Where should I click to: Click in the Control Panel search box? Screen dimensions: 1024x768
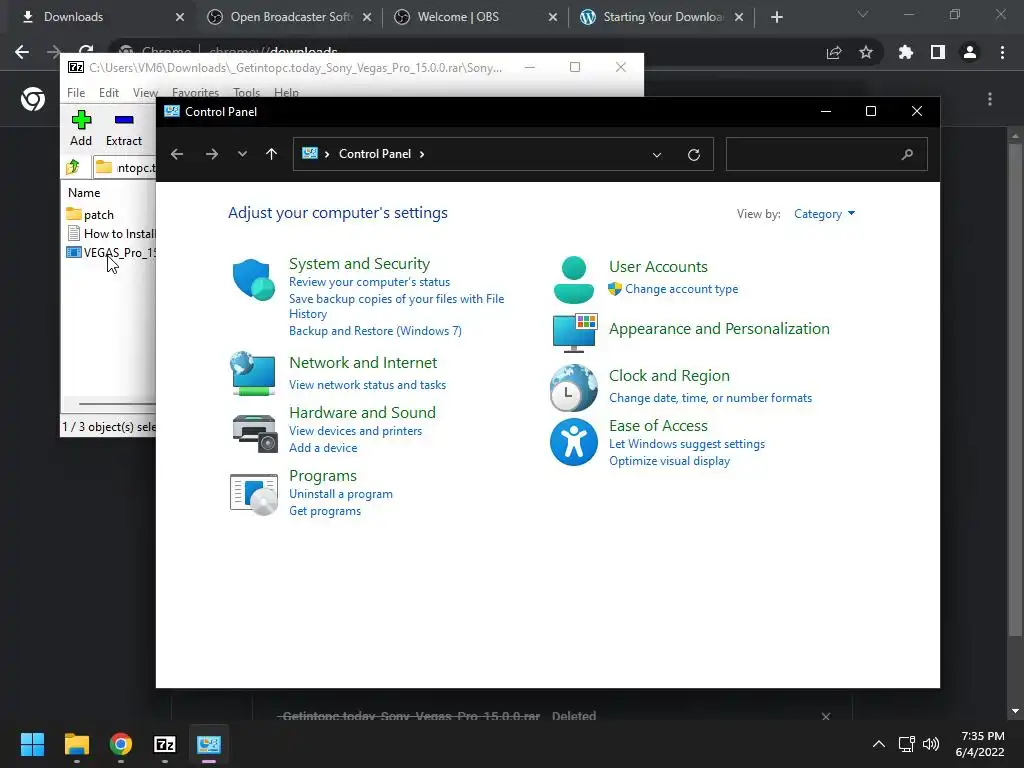(826, 155)
